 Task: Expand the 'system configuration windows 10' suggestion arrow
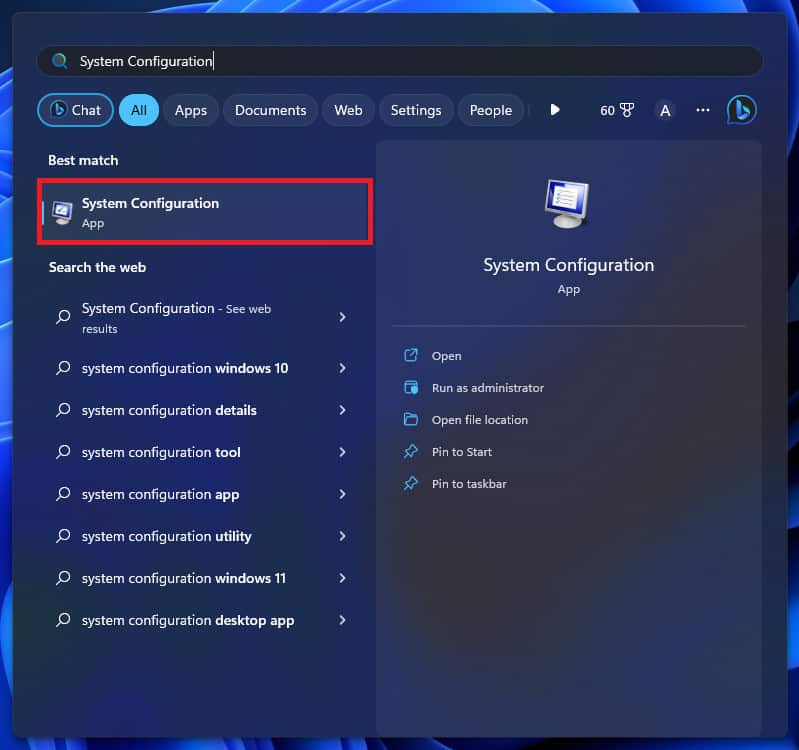click(x=342, y=368)
